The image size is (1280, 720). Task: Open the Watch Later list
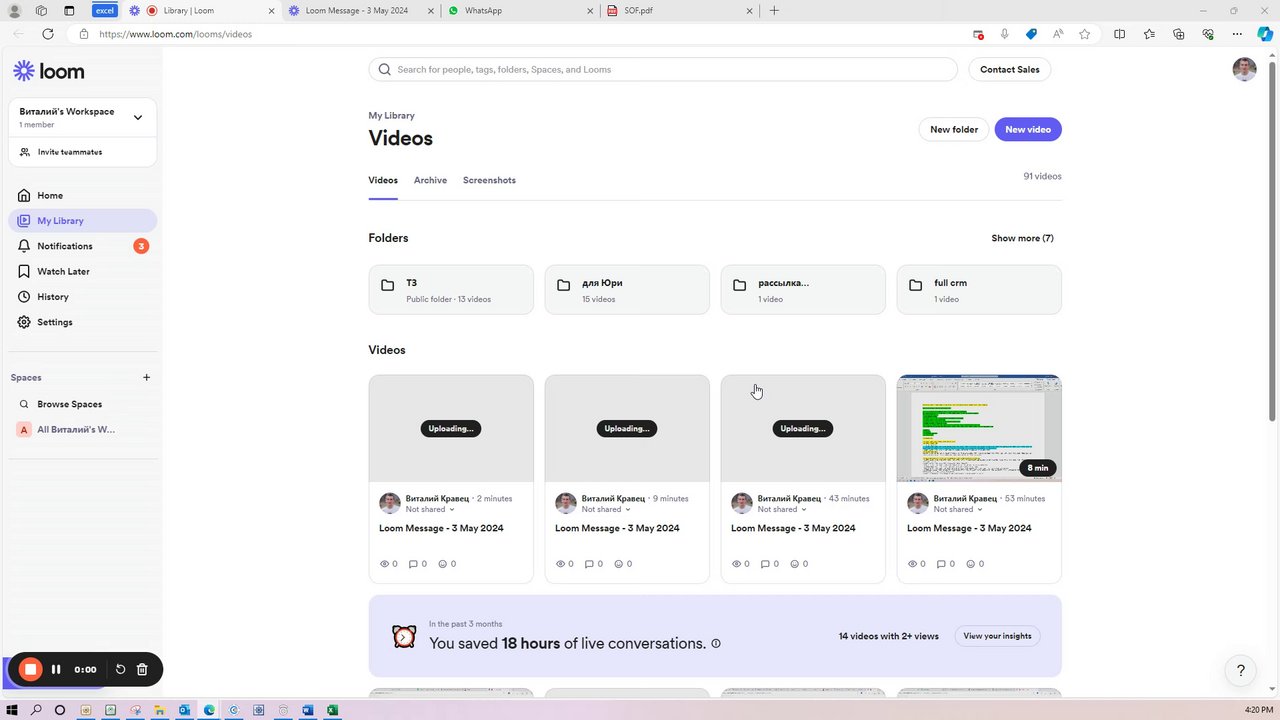point(83,271)
